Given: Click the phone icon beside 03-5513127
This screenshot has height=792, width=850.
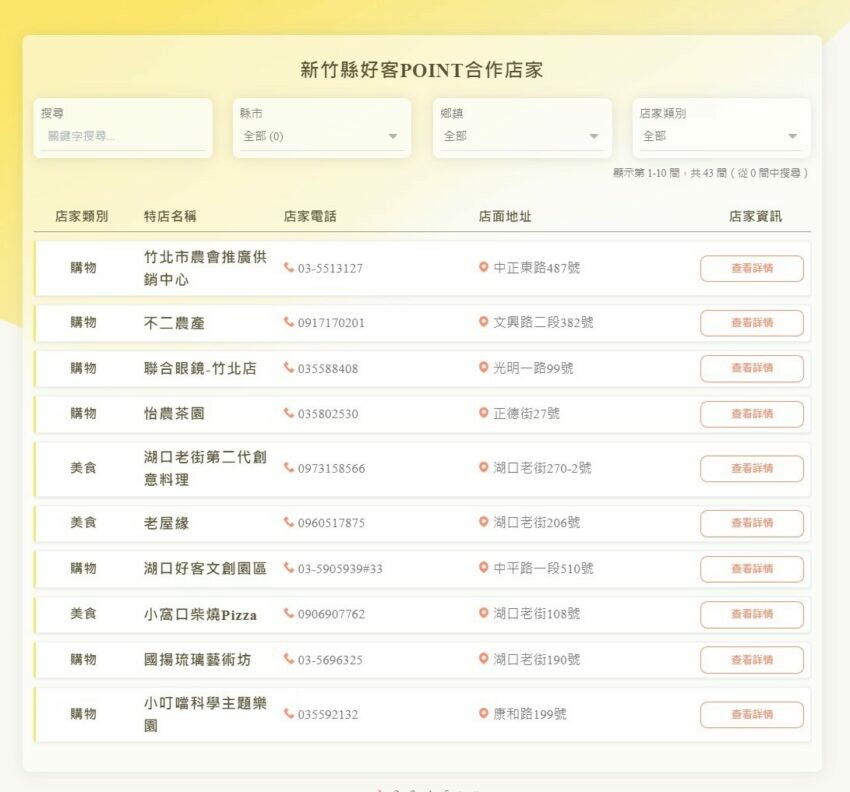Looking at the screenshot, I should pos(289,268).
